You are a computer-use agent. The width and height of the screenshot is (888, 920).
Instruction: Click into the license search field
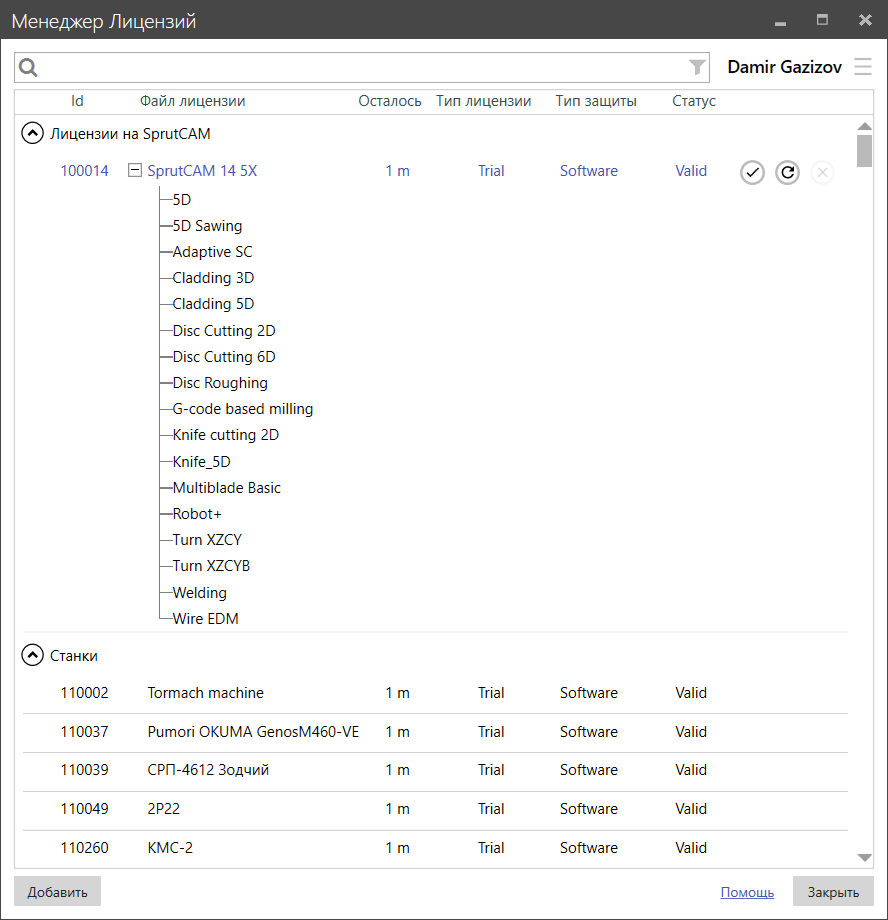pos(360,67)
